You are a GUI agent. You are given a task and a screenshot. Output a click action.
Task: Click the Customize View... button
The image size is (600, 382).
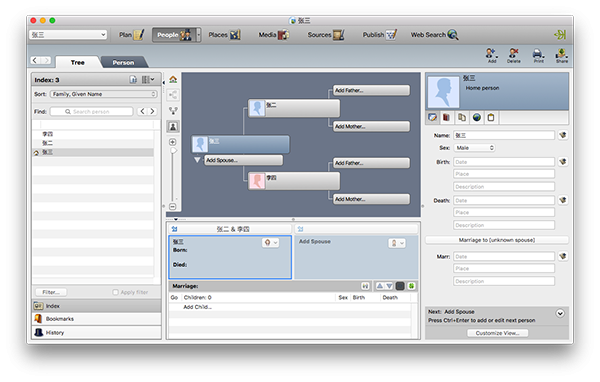tap(497, 333)
